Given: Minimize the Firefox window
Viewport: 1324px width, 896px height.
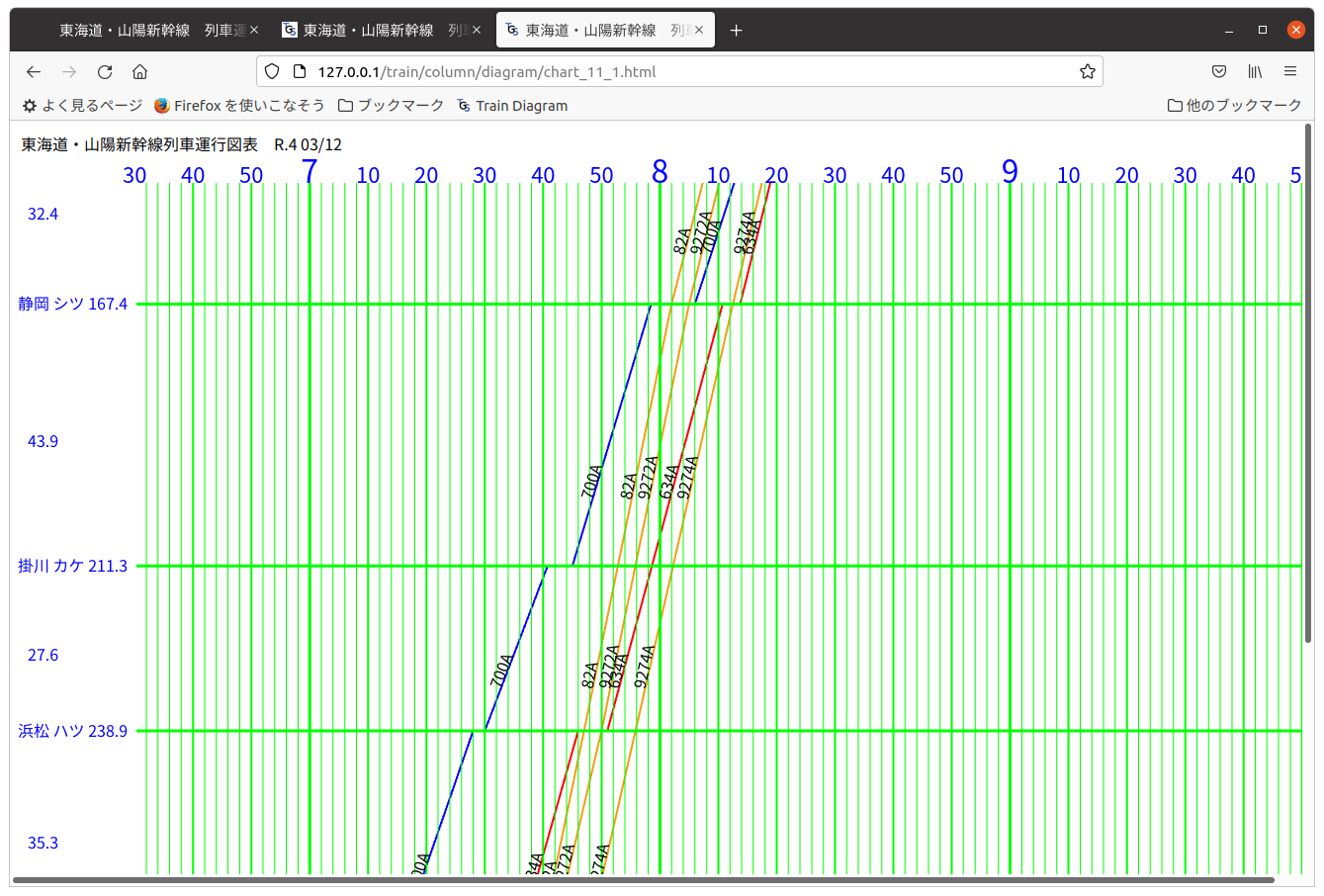Looking at the screenshot, I should coord(1229,31).
